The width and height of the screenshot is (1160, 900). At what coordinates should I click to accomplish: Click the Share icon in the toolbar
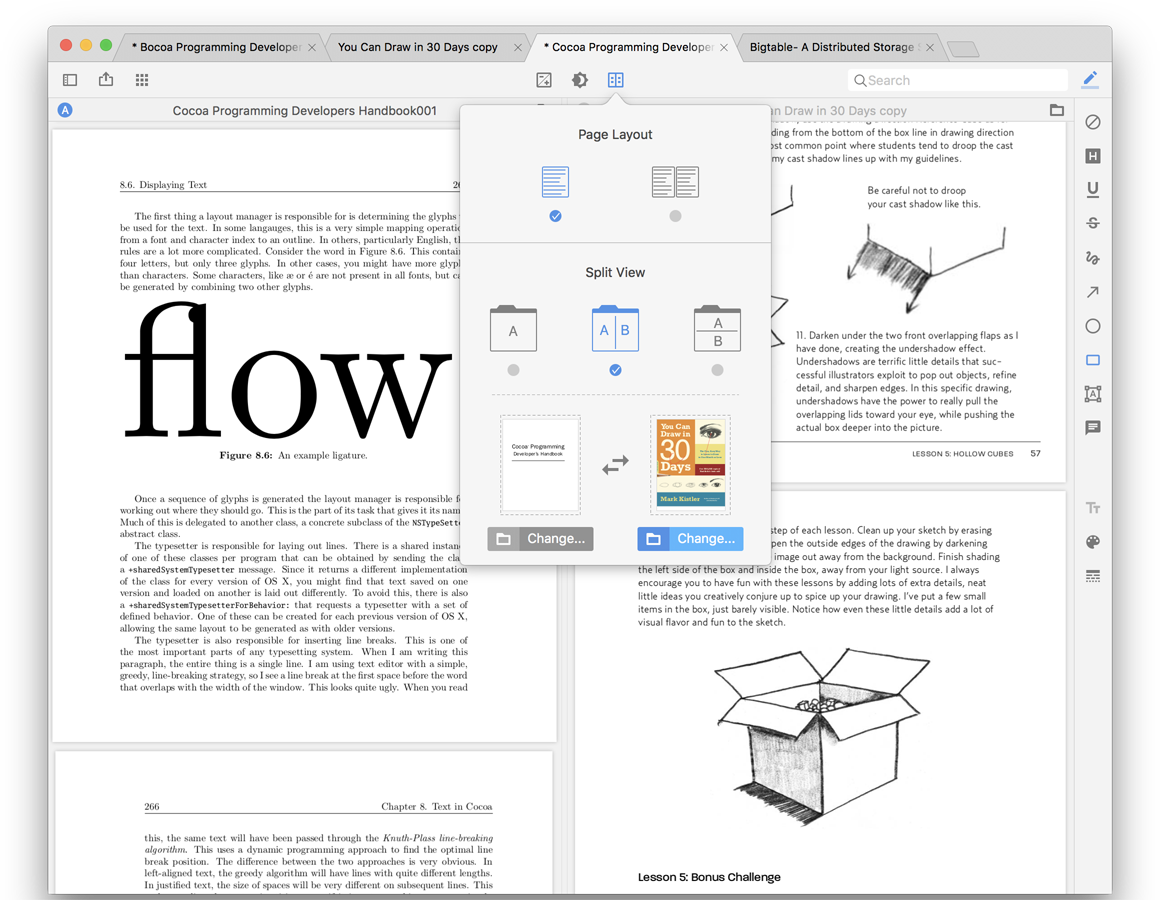click(x=106, y=79)
